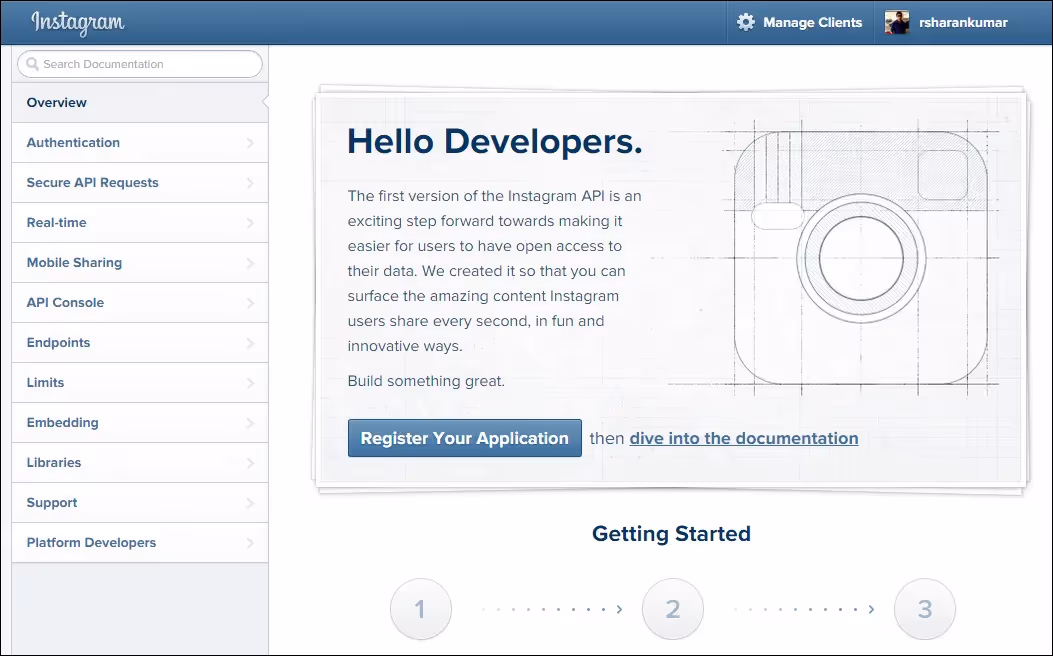Open the Limits section
The width and height of the screenshot is (1053, 656).
pos(140,383)
